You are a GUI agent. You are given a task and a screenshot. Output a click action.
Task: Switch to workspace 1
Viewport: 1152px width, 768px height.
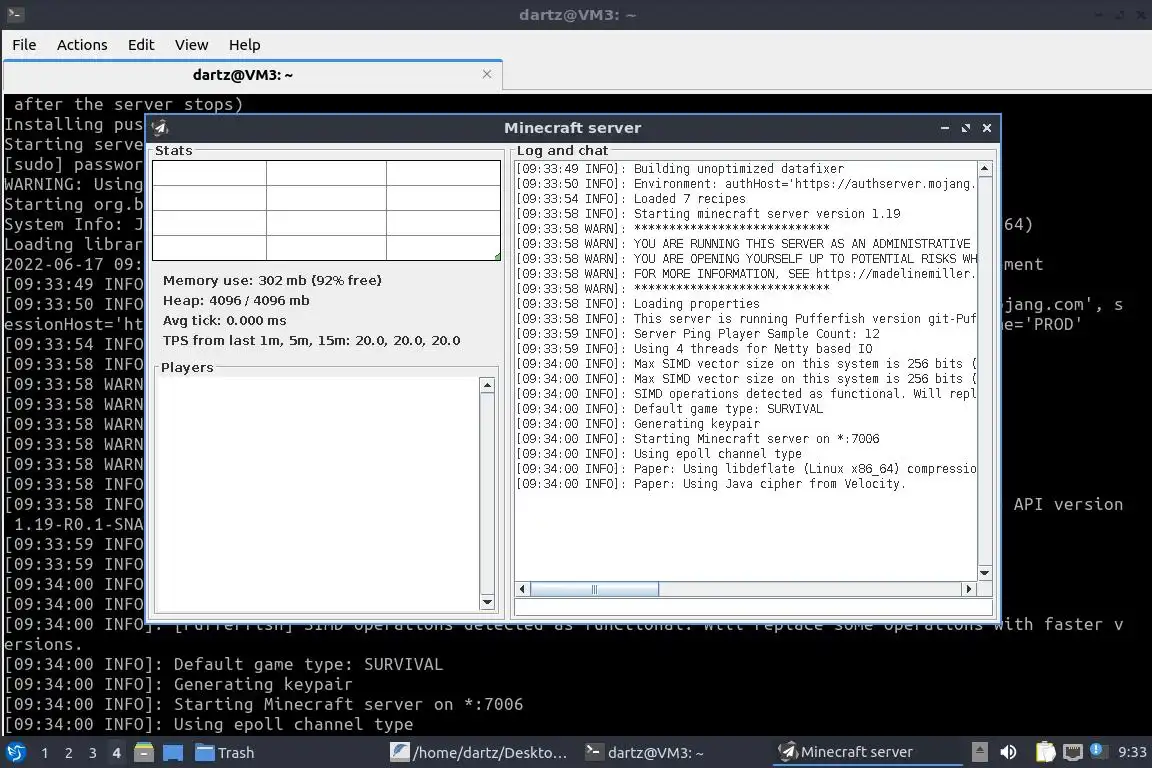45,753
